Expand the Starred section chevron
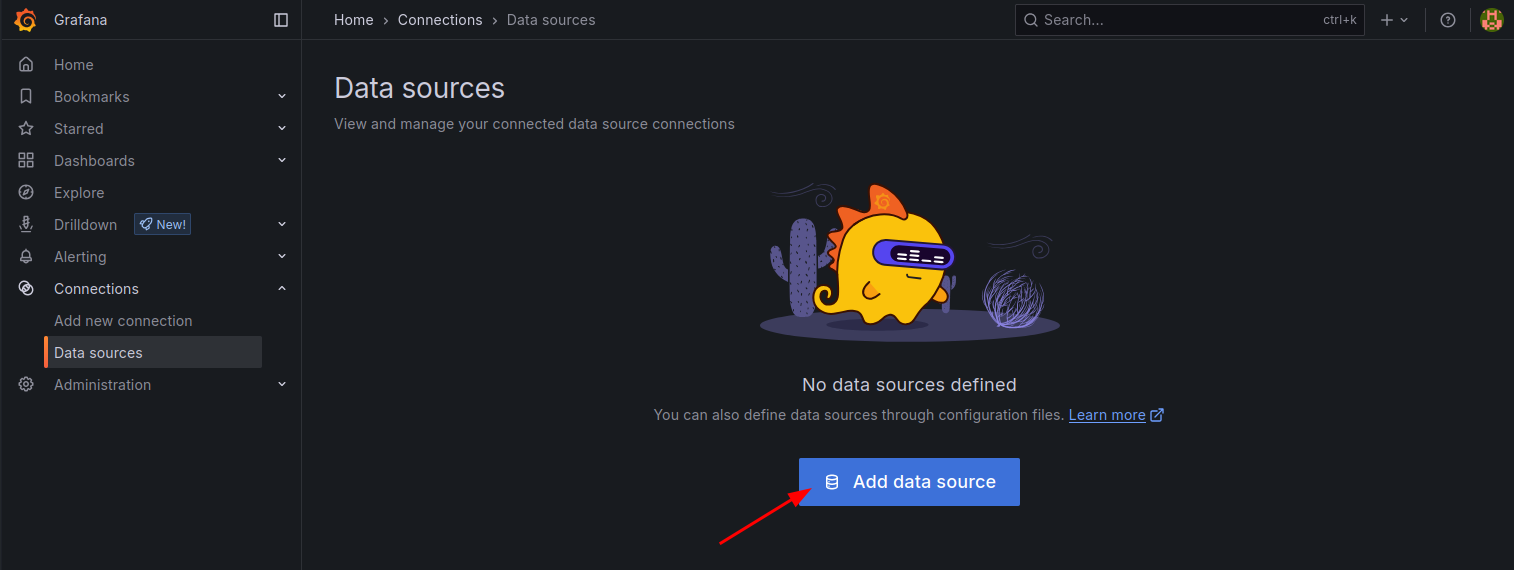Image resolution: width=1514 pixels, height=570 pixels. 282,129
